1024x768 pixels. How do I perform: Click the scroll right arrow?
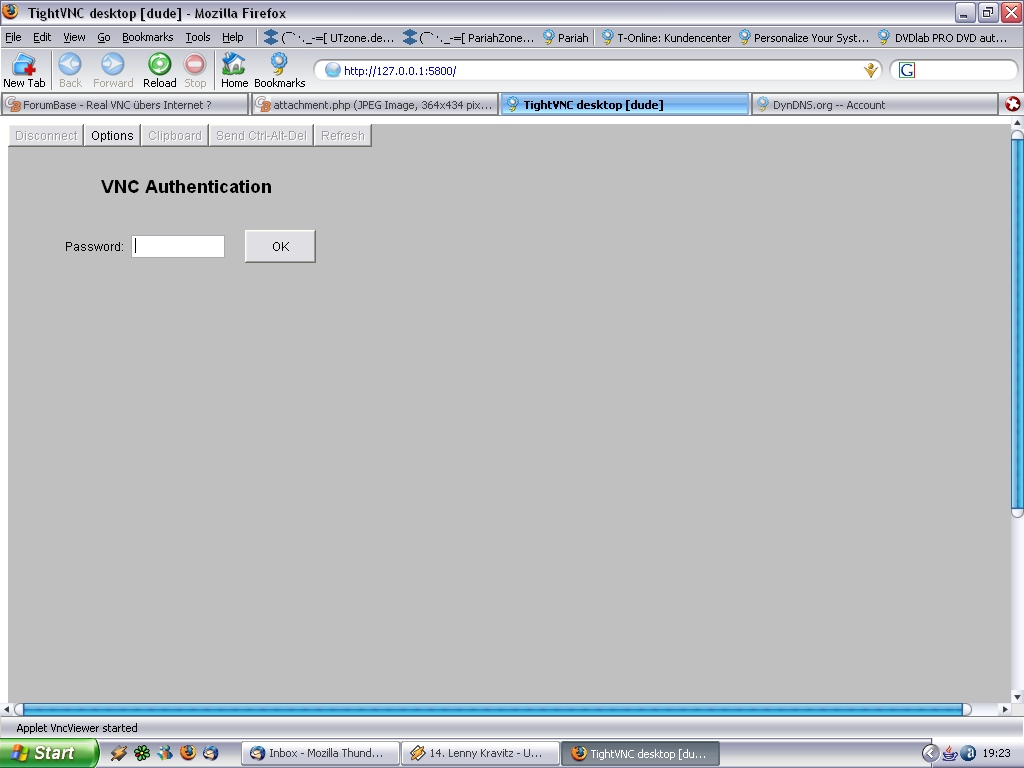click(1005, 709)
